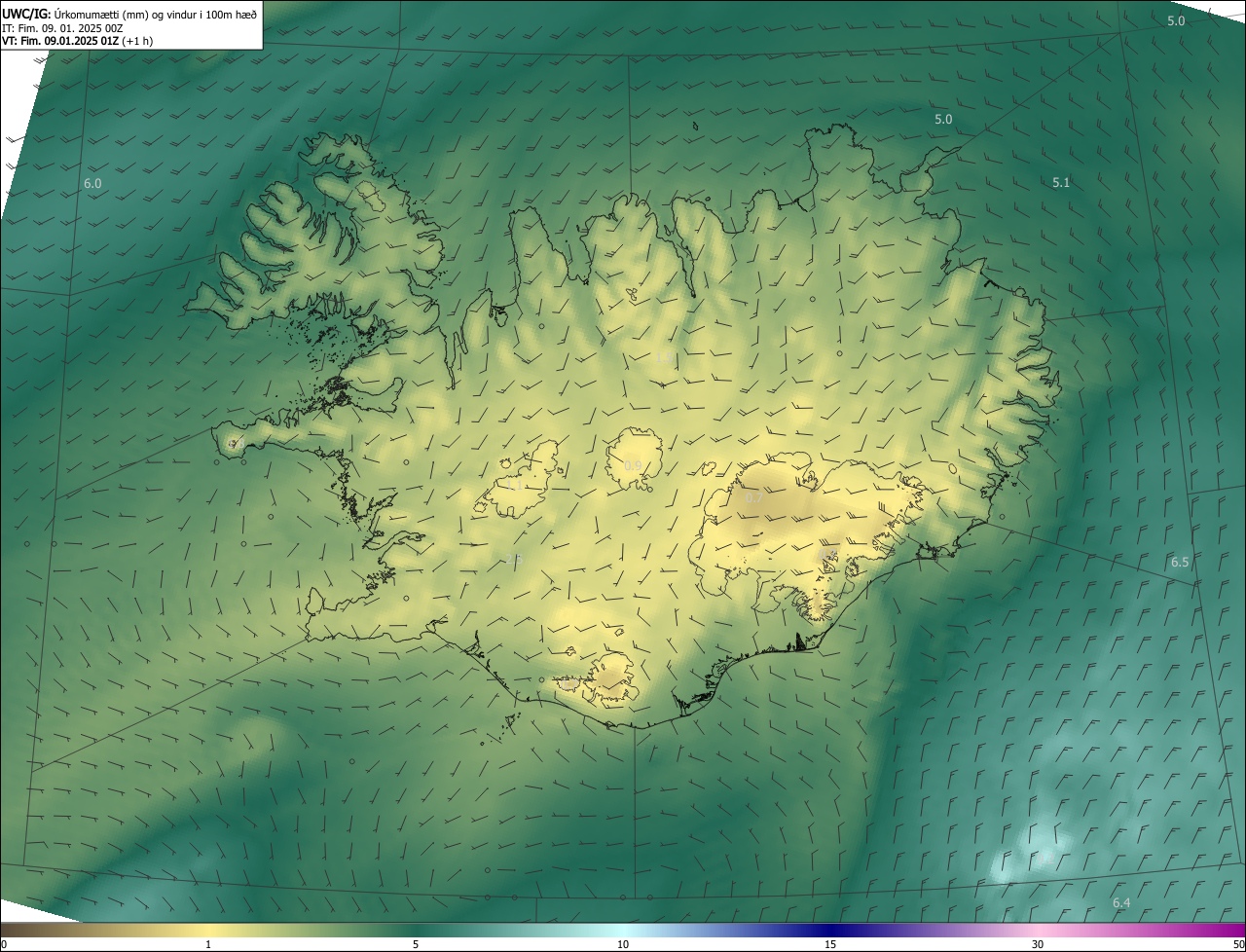Click the 0 tick on the color scale
This screenshot has height=952, width=1246.
click(4, 944)
